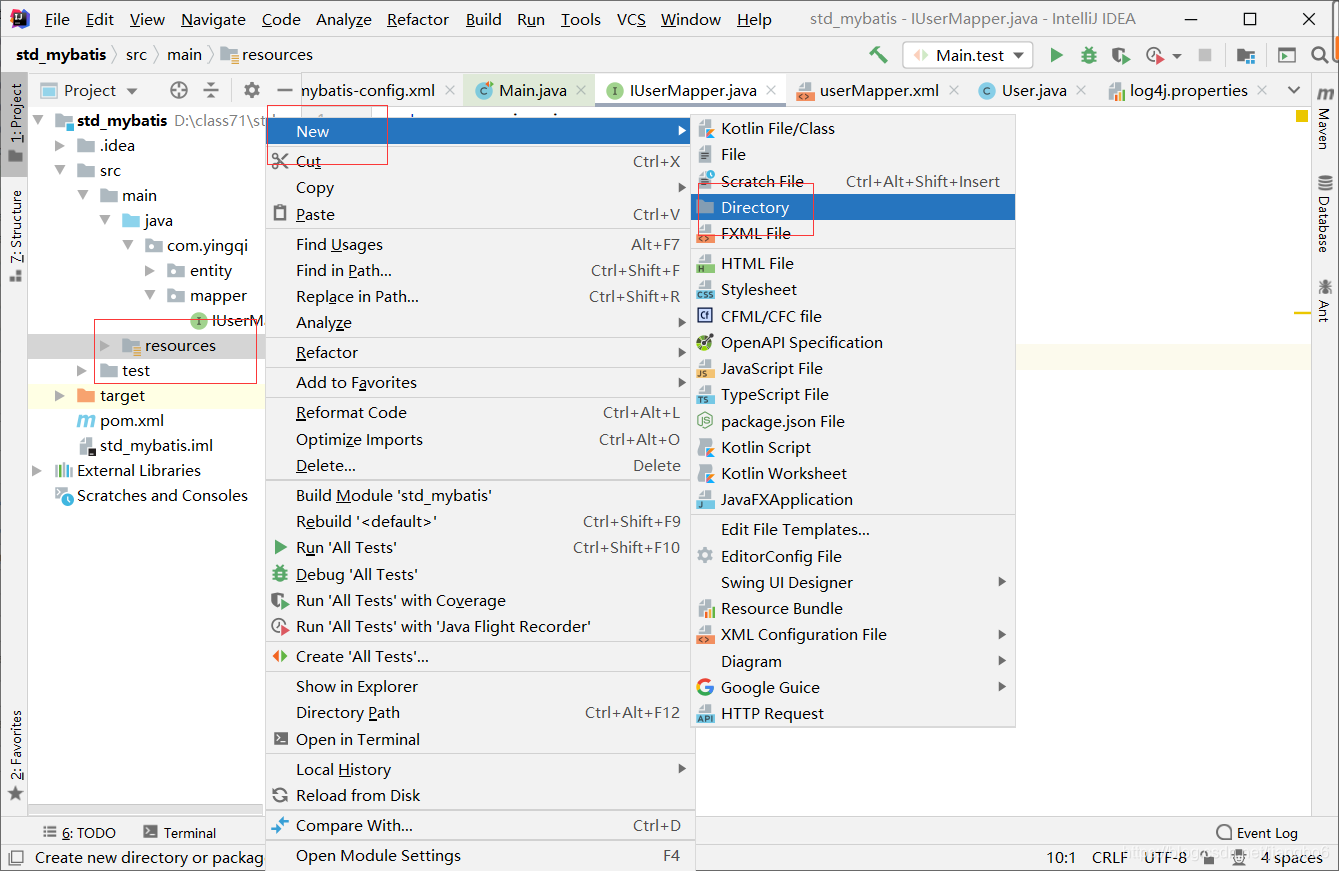Image resolution: width=1339 pixels, height=871 pixels.
Task: Choose Resource Bundle in New submenu
Action: (853, 608)
